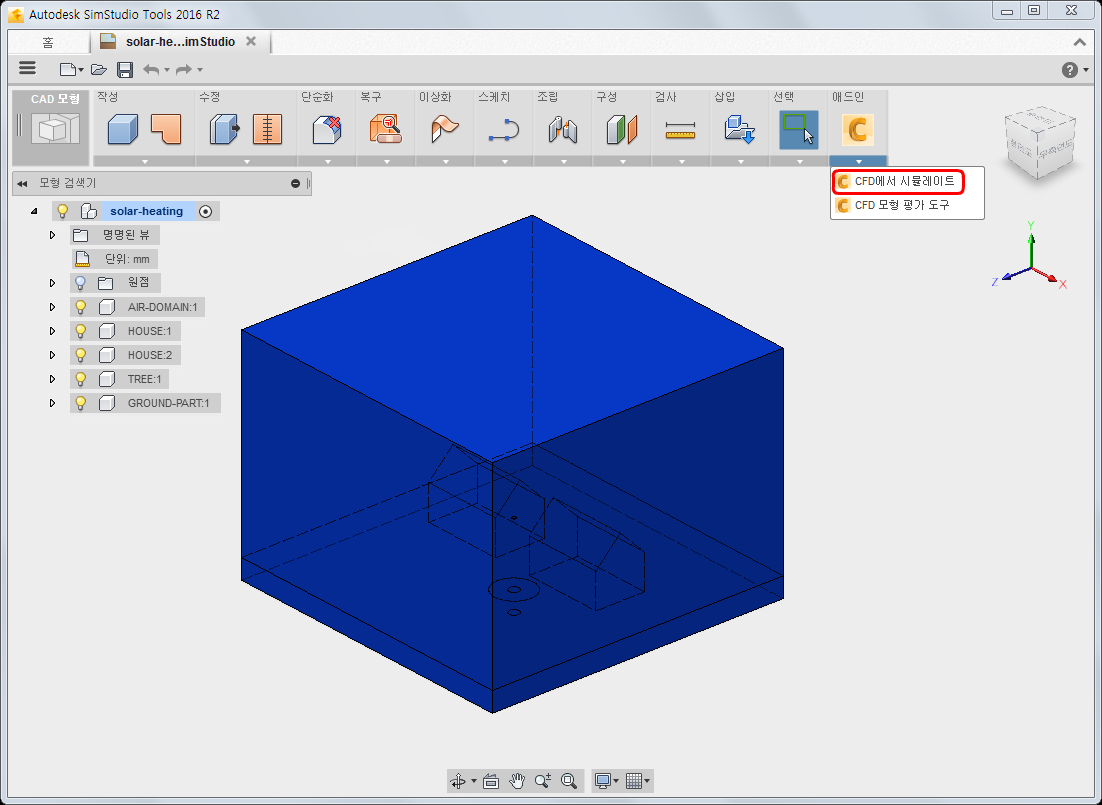Select the press-pull tool under 수정

224,130
